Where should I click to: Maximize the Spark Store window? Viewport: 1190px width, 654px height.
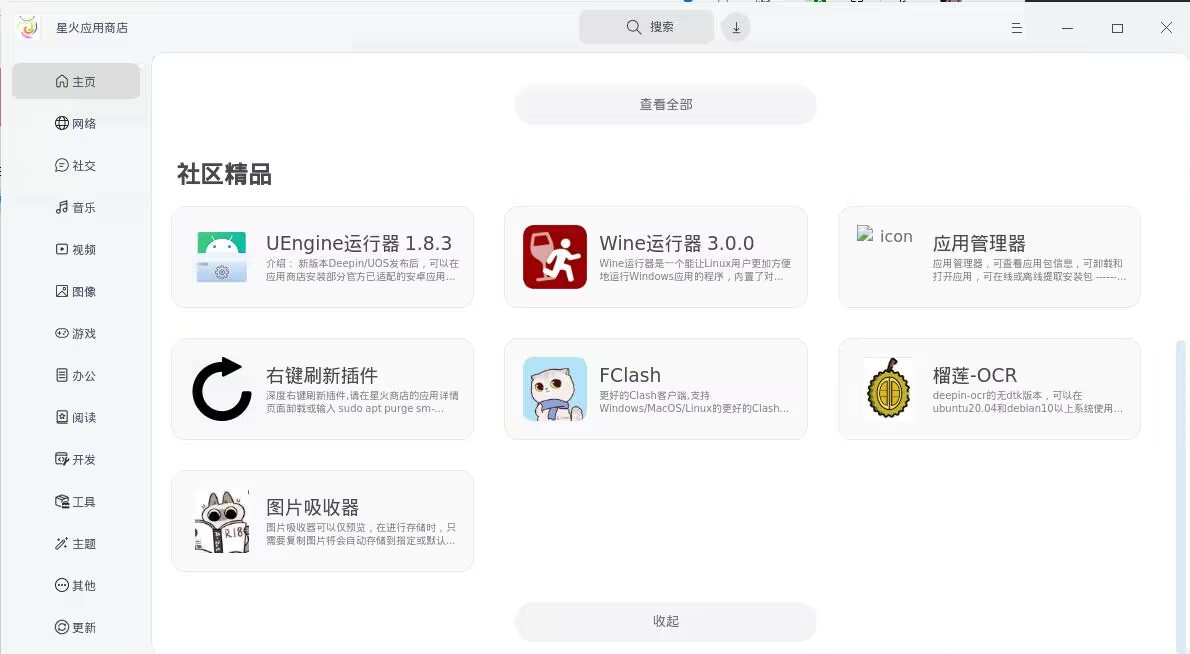click(1117, 28)
